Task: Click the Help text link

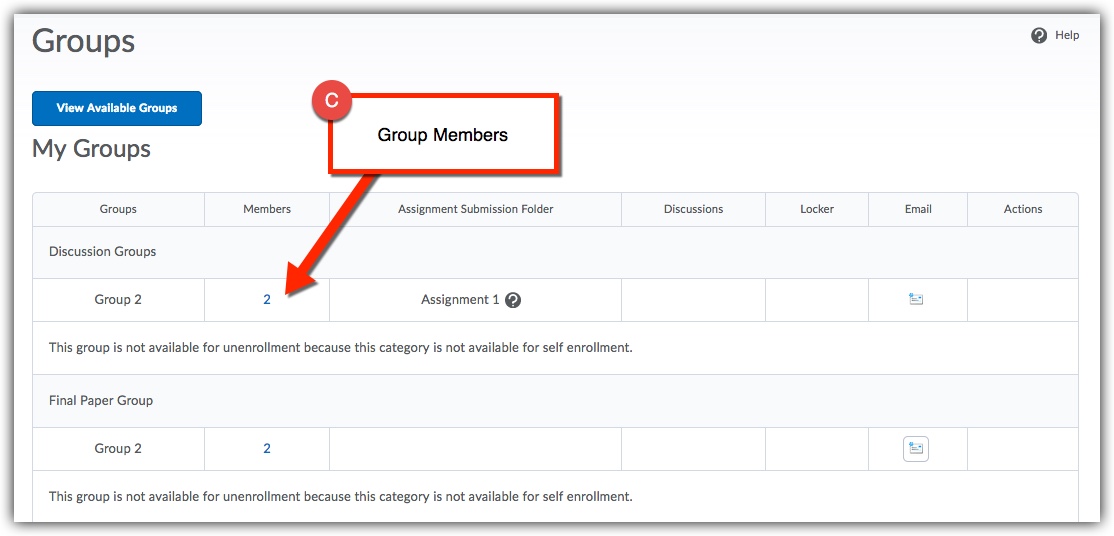Action: pos(1067,36)
